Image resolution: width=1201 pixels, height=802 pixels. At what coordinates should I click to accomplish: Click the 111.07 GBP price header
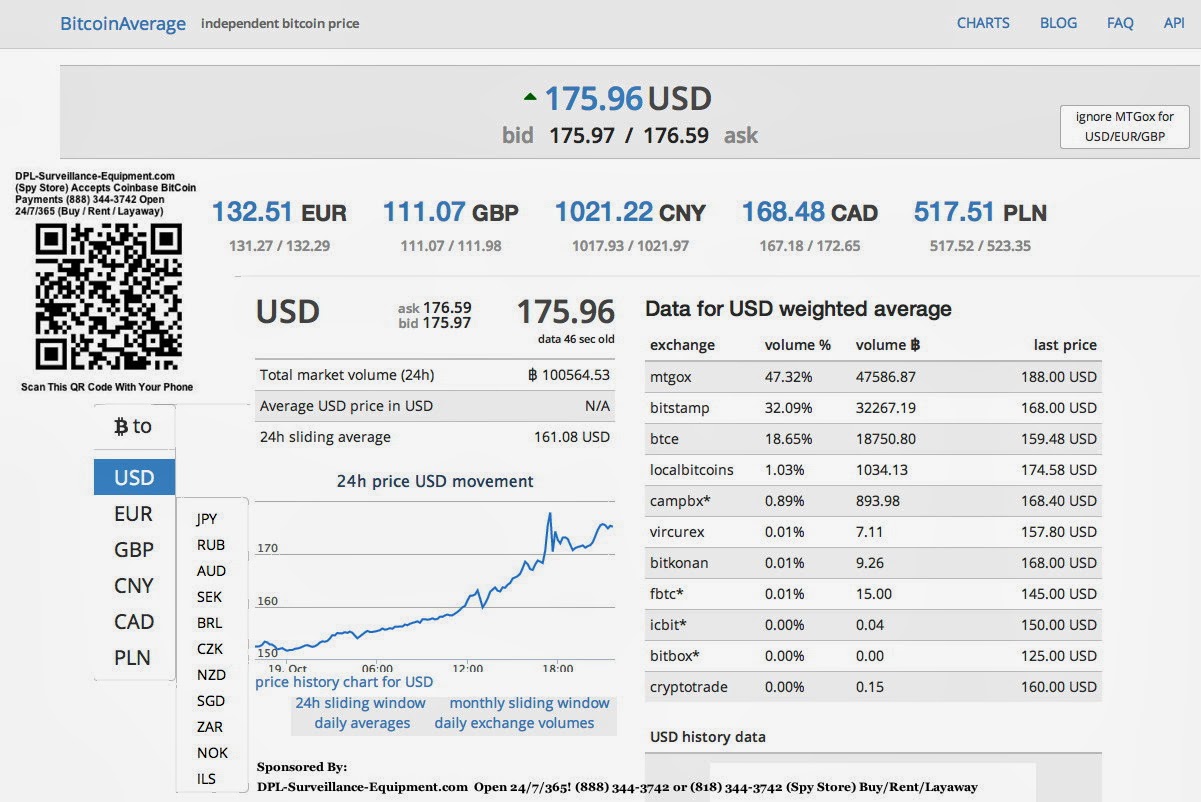point(450,212)
